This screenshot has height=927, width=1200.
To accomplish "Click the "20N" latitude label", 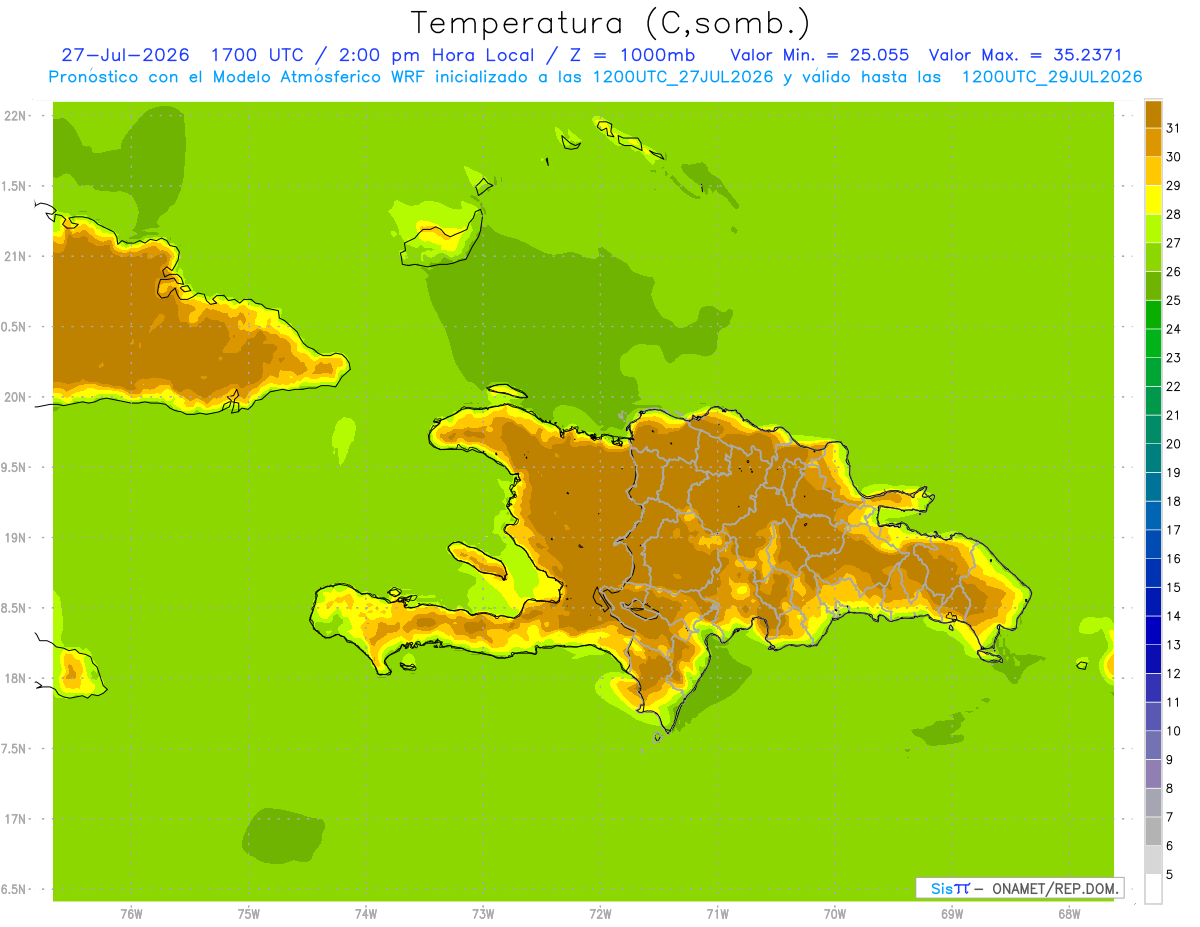I will click(x=15, y=397).
